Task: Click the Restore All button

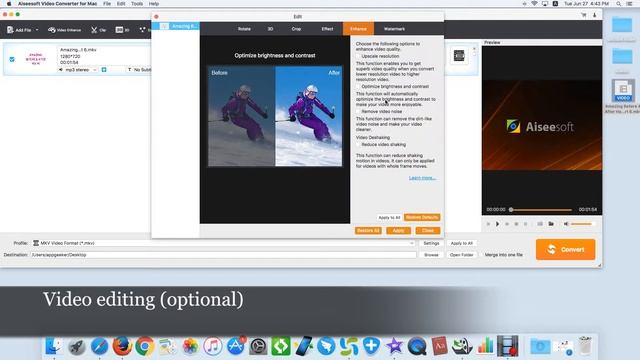Action: click(x=368, y=231)
